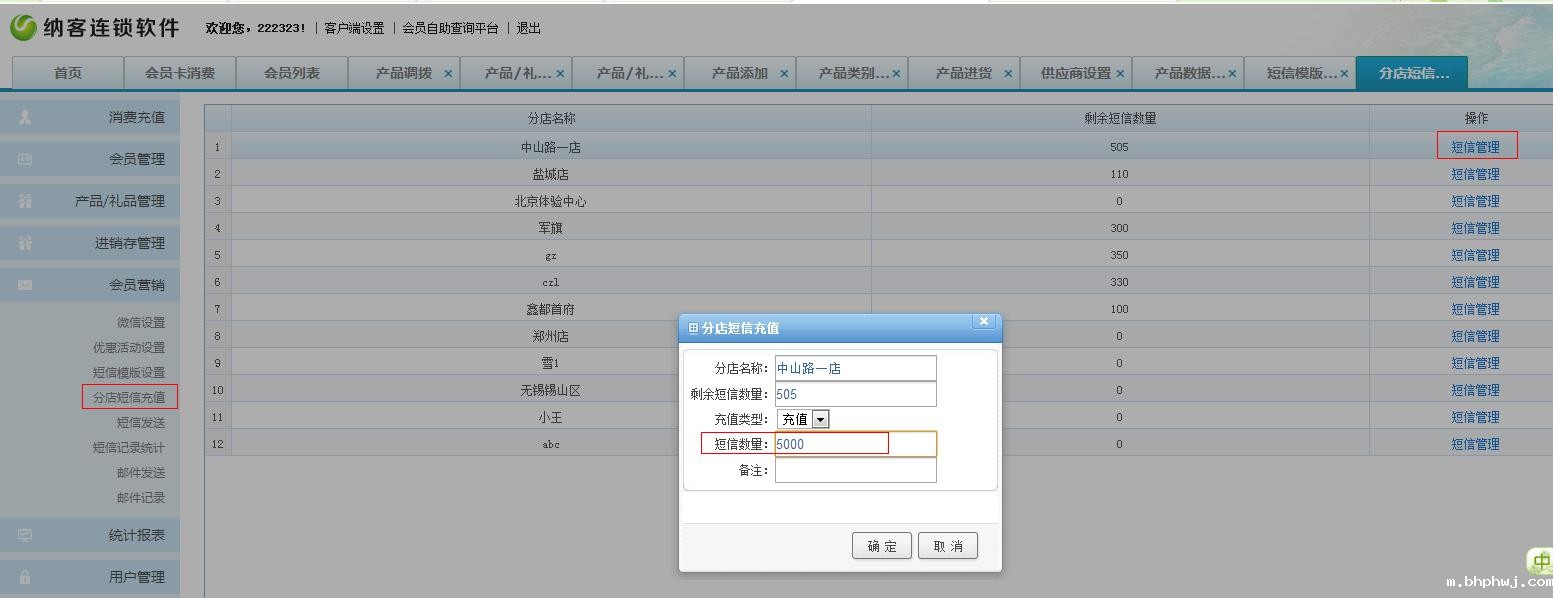1553x598 pixels.
Task: Close the 供应商设置 tab with its x
Action: 1120,73
